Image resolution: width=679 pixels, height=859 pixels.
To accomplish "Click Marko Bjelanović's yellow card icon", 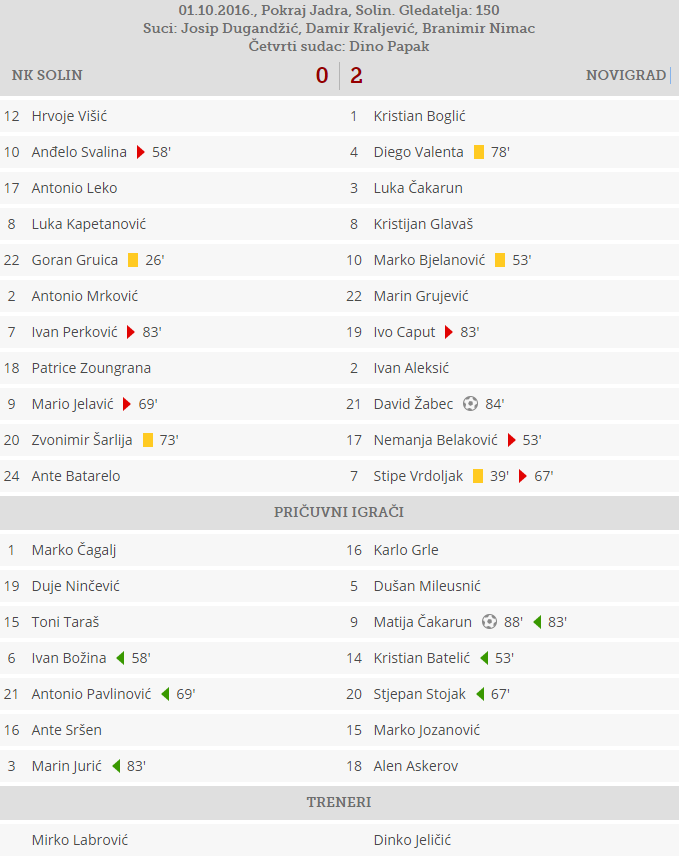I will pos(500,260).
